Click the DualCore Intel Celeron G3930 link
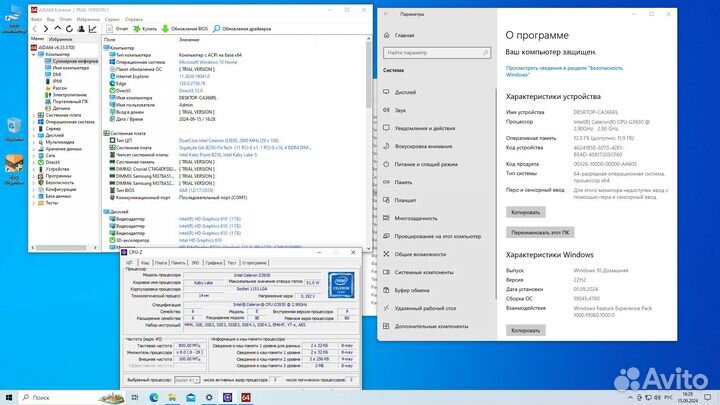This screenshot has width=720, height=405. click(x=229, y=141)
